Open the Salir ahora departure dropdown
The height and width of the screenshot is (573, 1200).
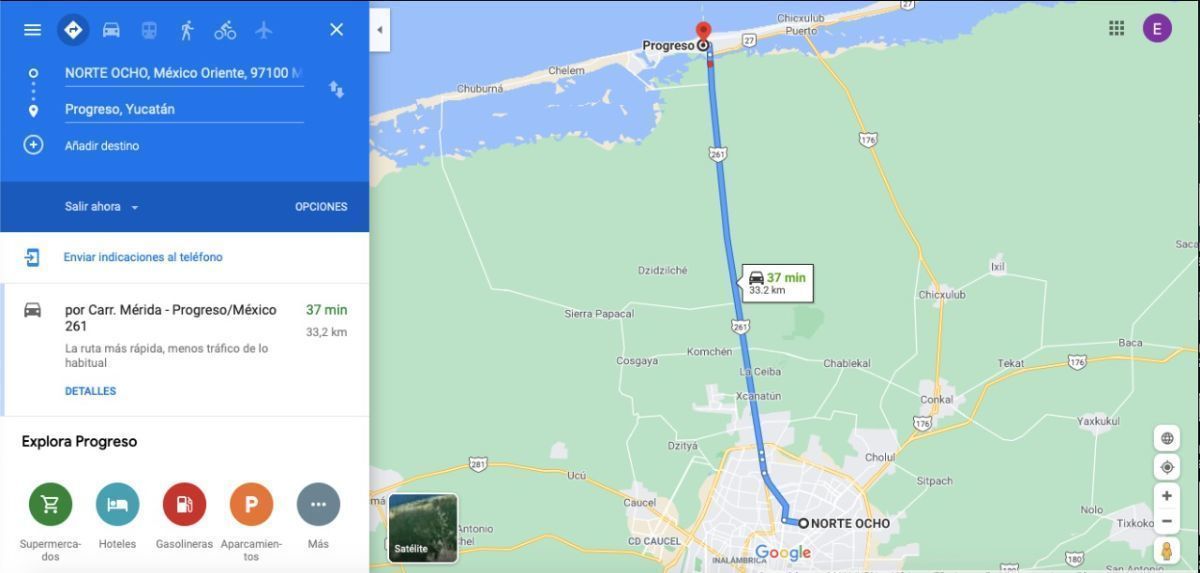(102, 207)
